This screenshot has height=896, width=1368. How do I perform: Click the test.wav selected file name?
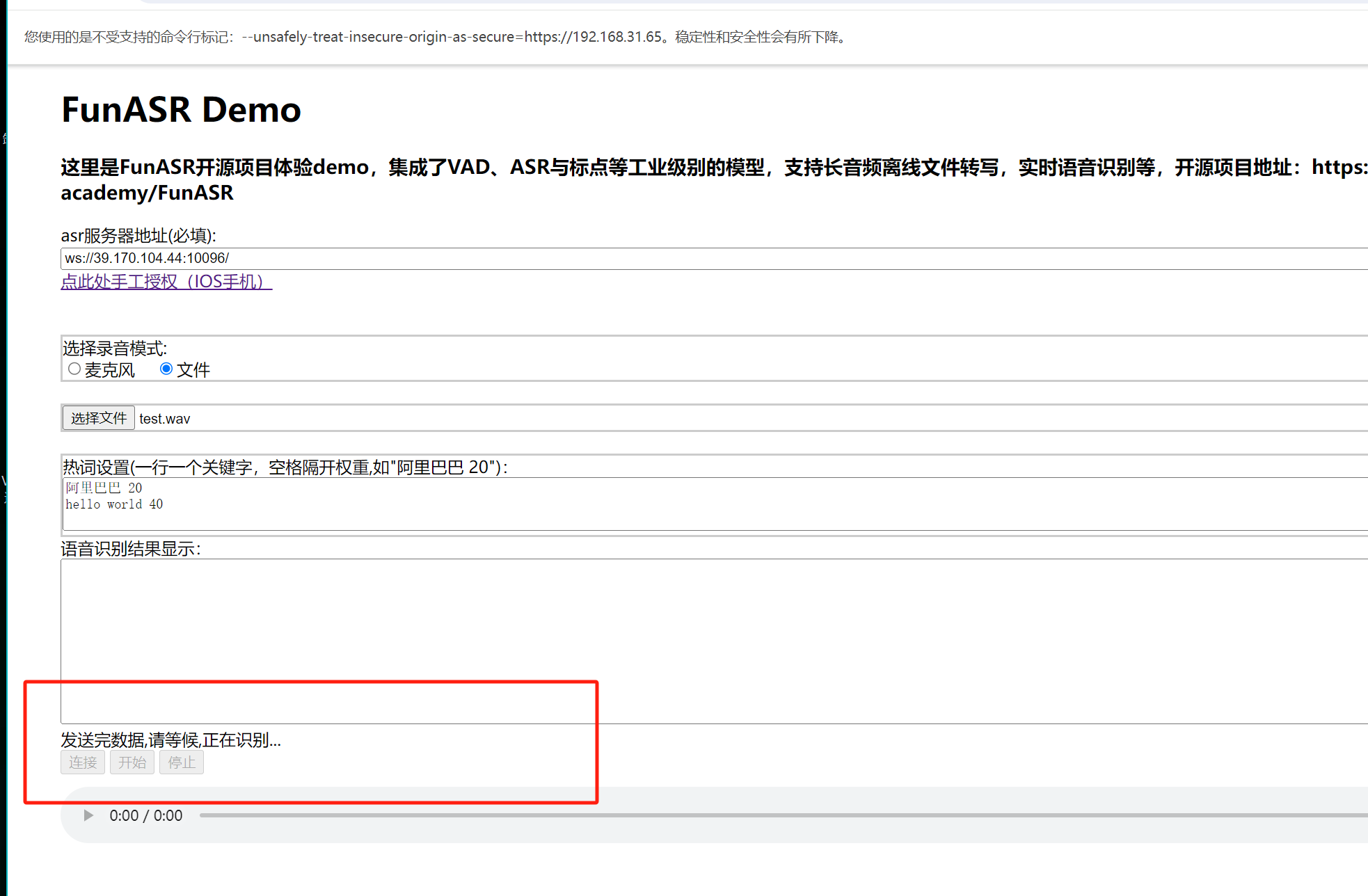click(164, 419)
